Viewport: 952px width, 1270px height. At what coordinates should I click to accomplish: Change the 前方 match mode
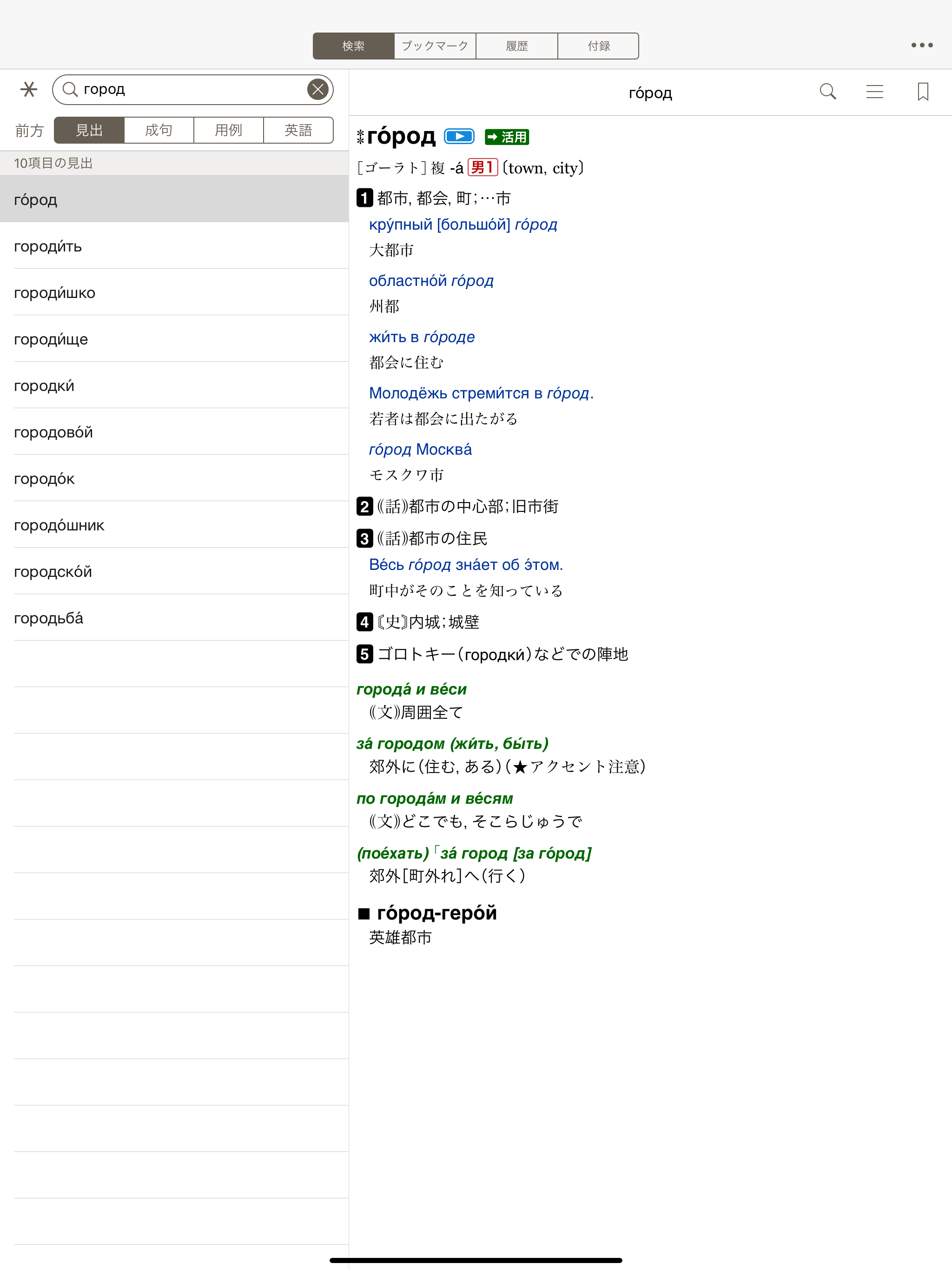coord(29,131)
